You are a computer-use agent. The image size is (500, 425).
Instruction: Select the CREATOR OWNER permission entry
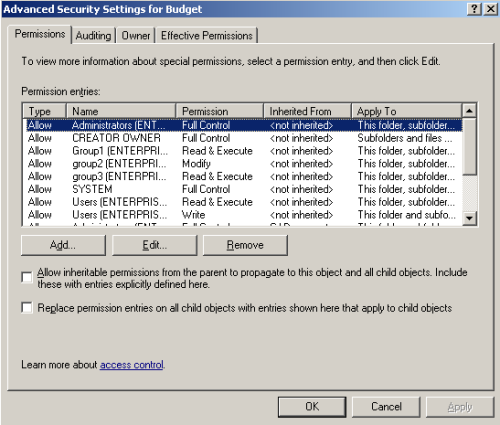click(244, 138)
